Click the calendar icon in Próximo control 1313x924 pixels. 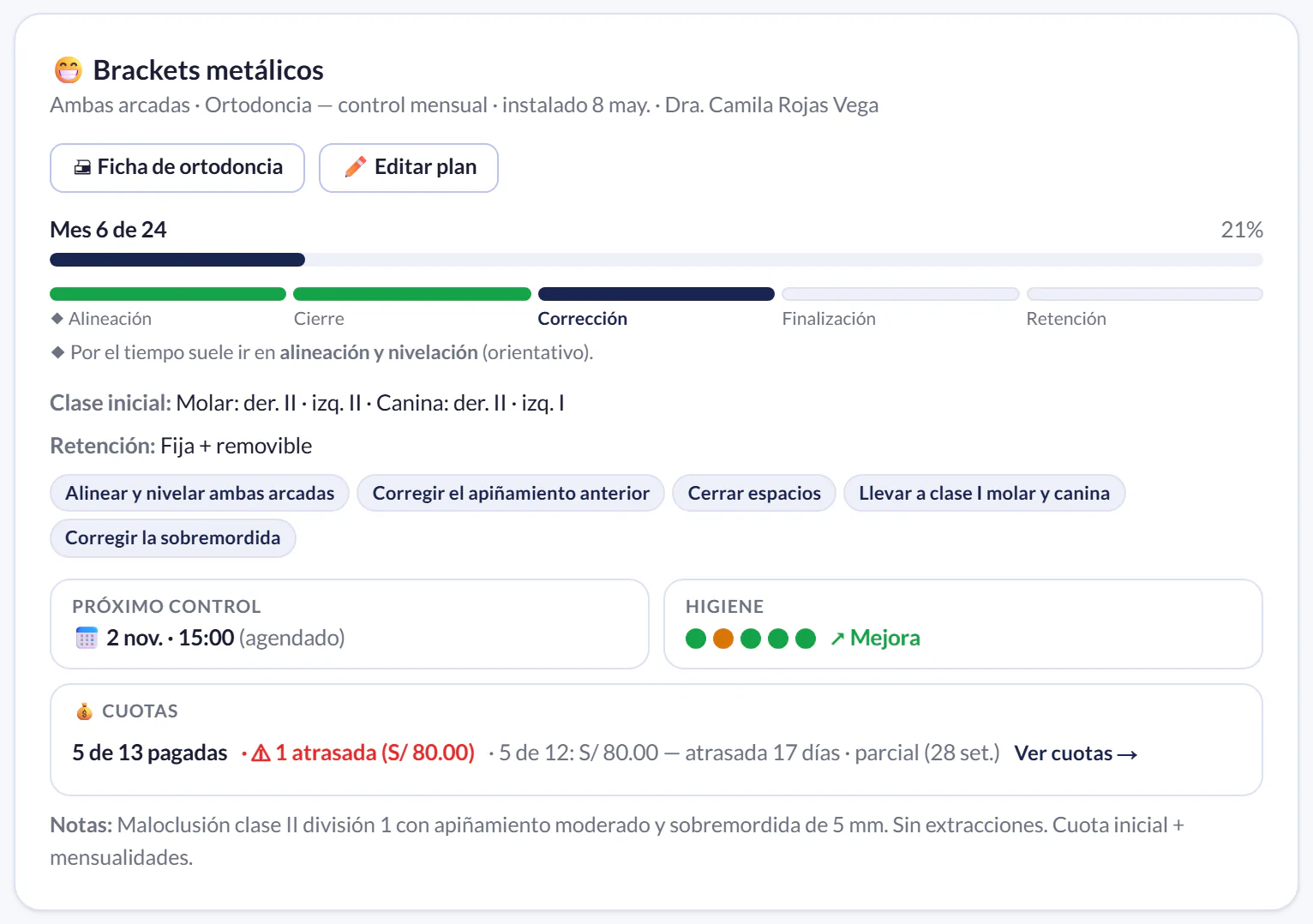click(87, 638)
